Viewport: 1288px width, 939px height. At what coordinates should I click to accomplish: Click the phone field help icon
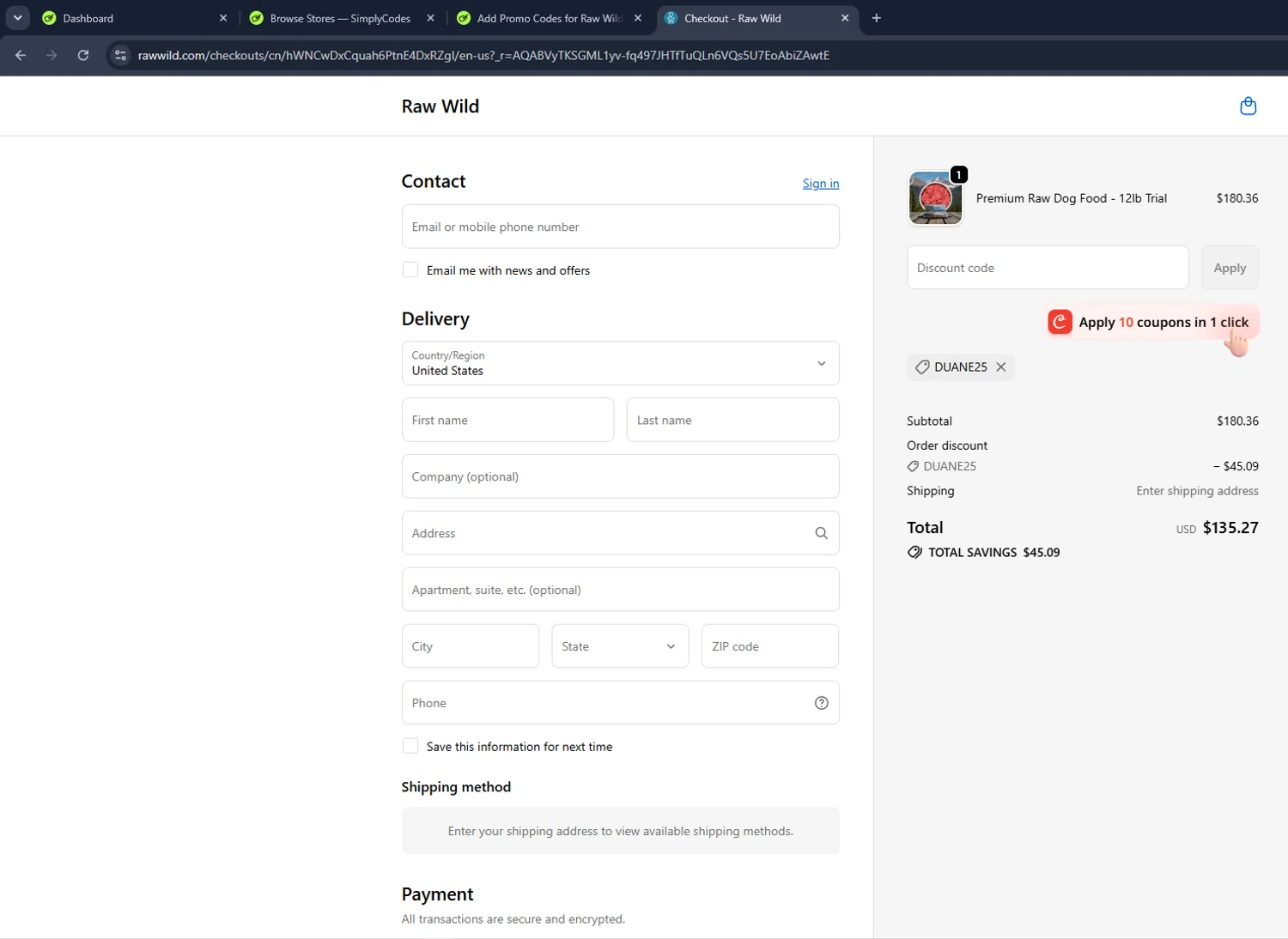click(x=821, y=703)
